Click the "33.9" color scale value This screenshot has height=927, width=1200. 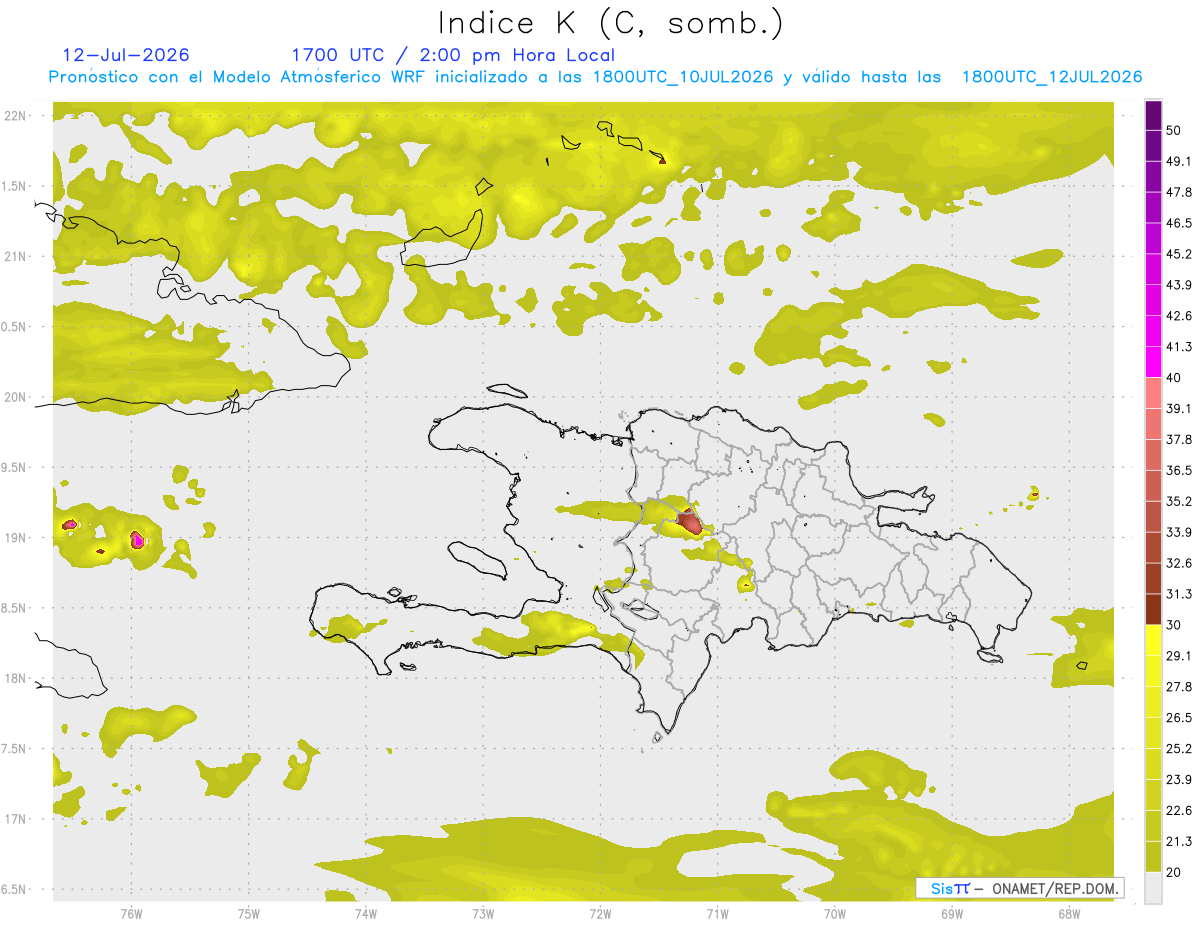coord(1179,532)
